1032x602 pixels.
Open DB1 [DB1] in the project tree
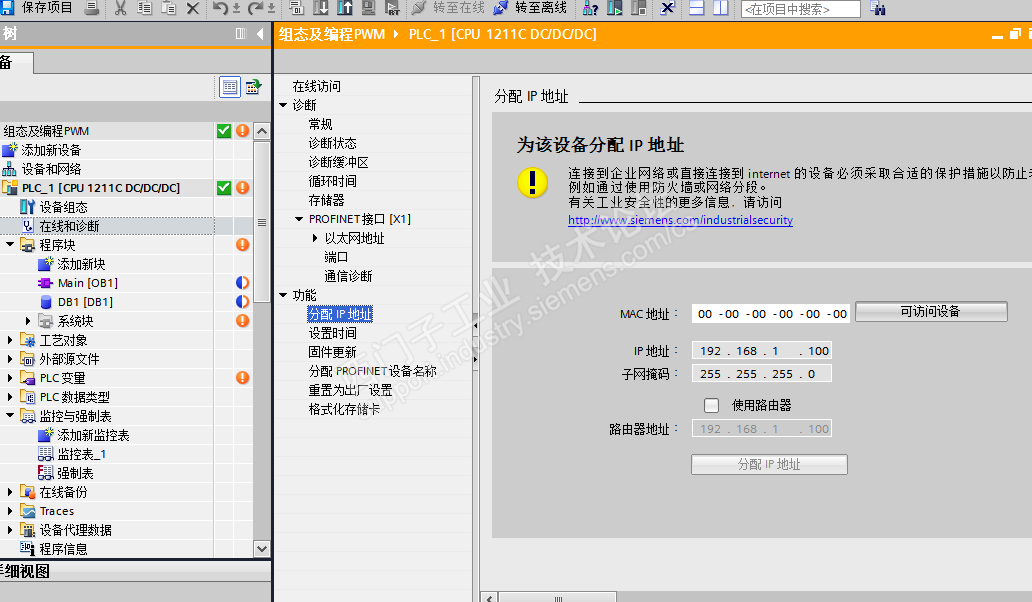(86, 302)
